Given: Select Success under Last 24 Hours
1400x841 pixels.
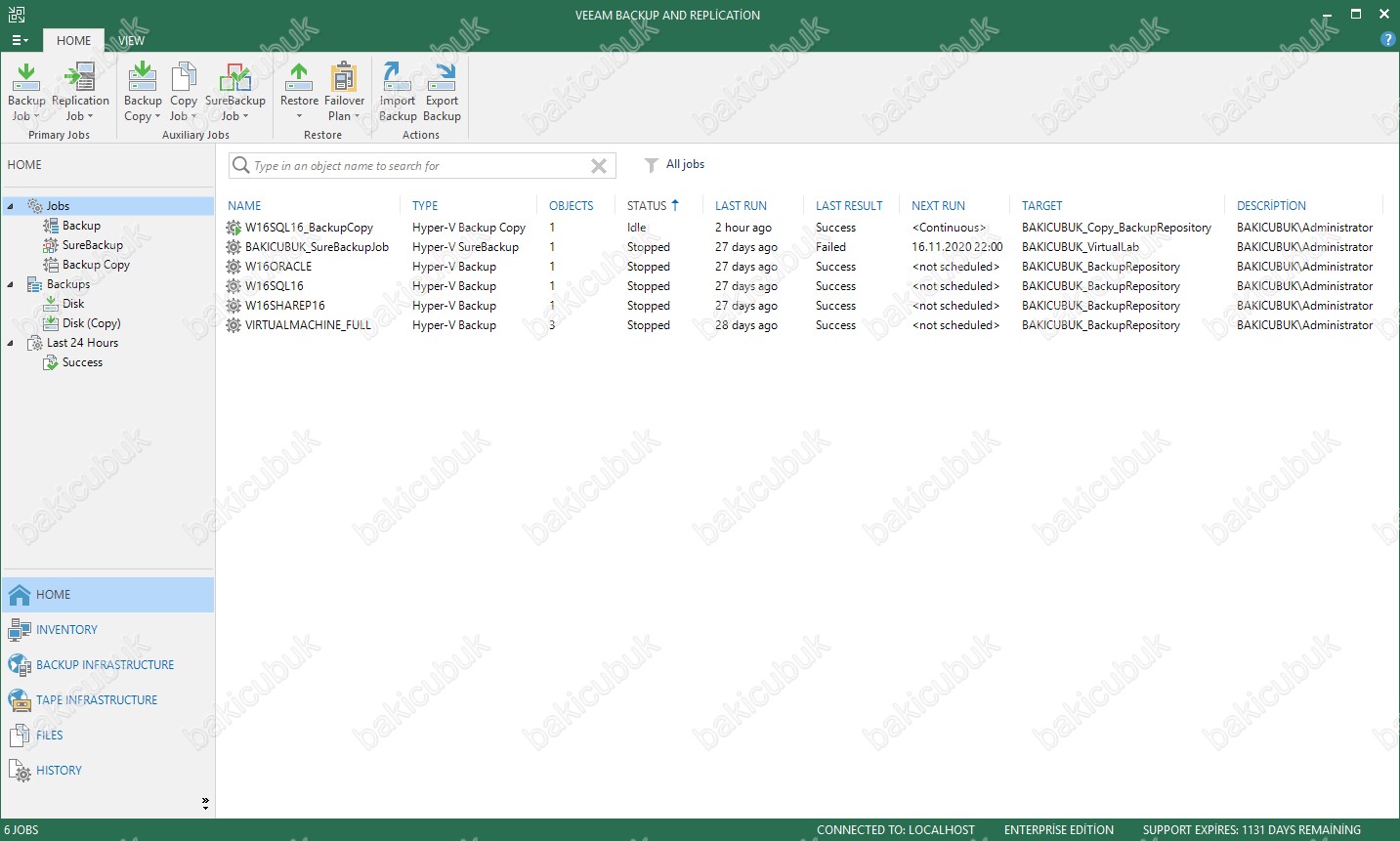Looking at the screenshot, I should point(82,362).
